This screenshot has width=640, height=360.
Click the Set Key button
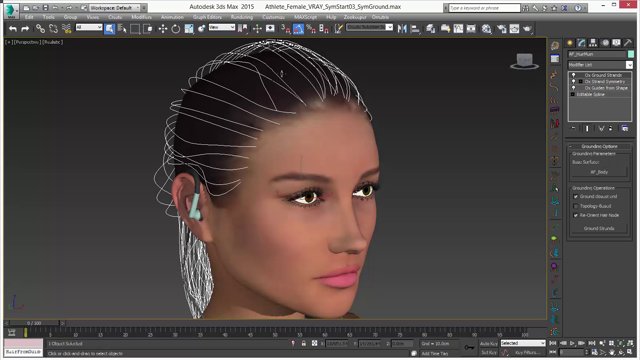coord(489,352)
